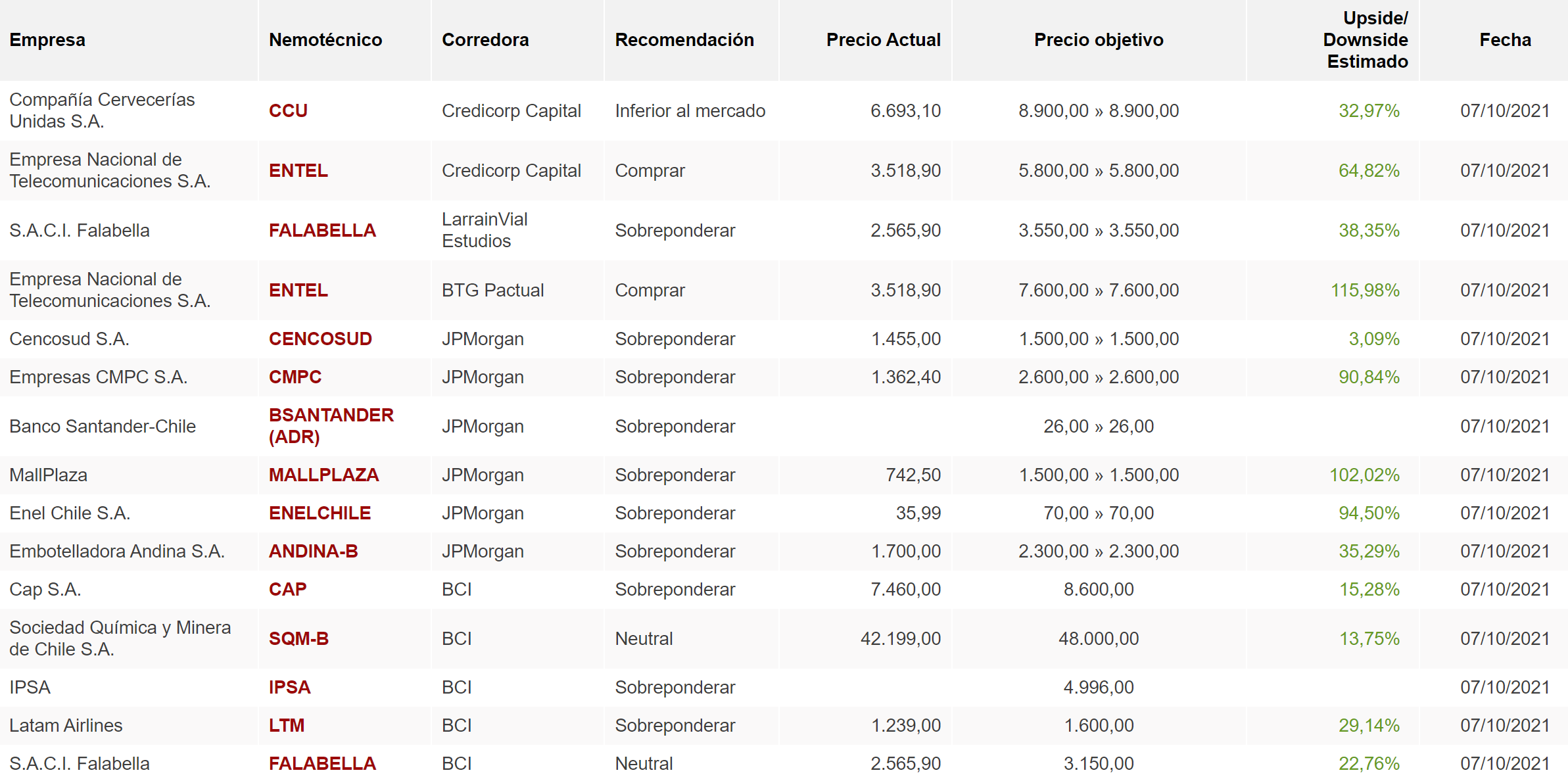
Task: Click the Precio Actual column header
Action: pos(883,39)
